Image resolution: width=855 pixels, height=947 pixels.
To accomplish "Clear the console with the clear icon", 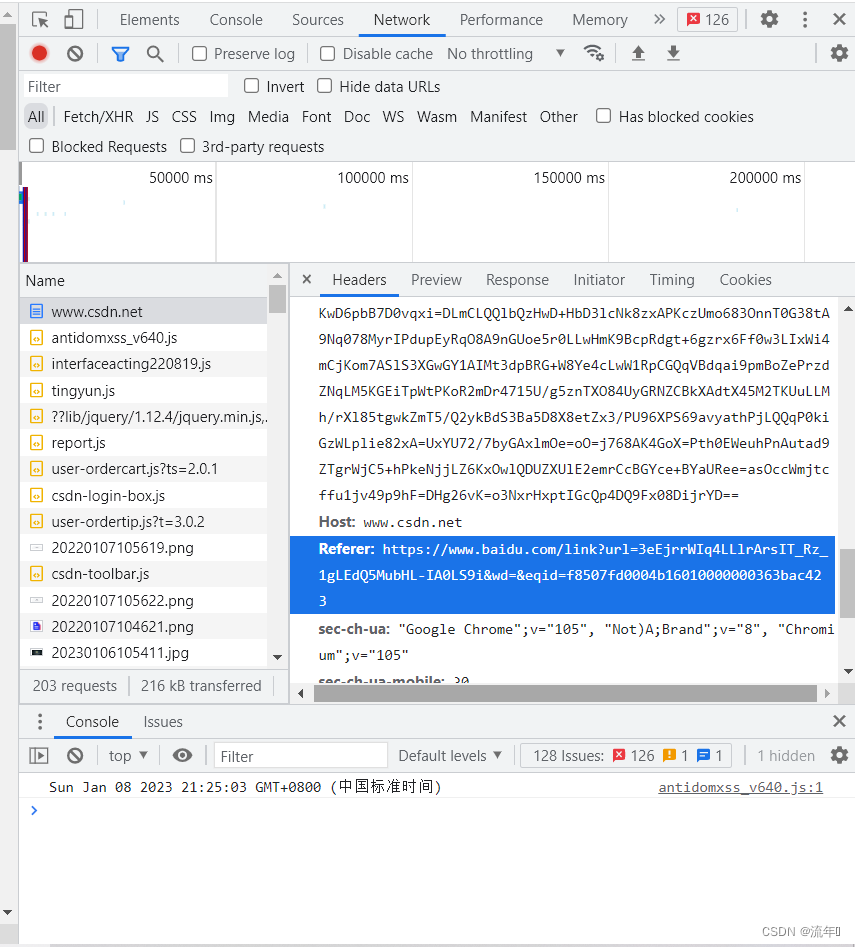I will pos(75,756).
